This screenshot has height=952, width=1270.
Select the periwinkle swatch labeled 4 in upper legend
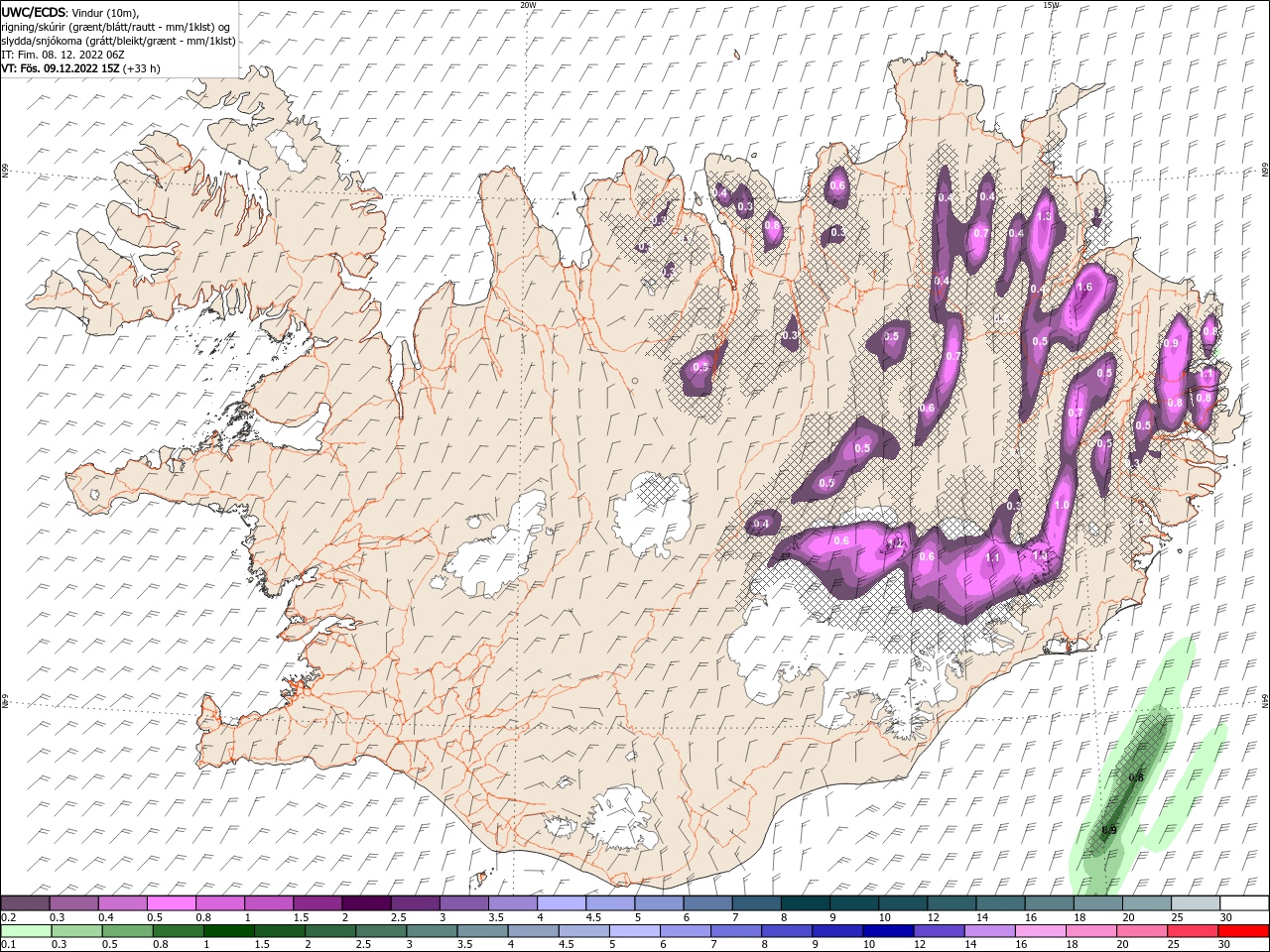[562, 903]
